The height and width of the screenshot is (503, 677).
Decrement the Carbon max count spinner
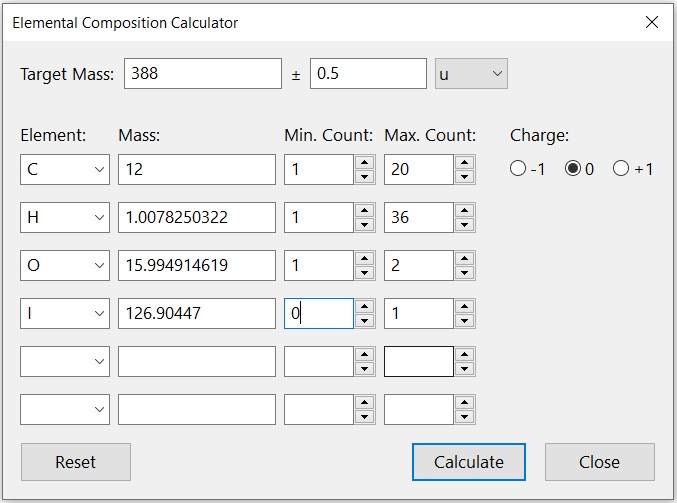[x=464, y=177]
